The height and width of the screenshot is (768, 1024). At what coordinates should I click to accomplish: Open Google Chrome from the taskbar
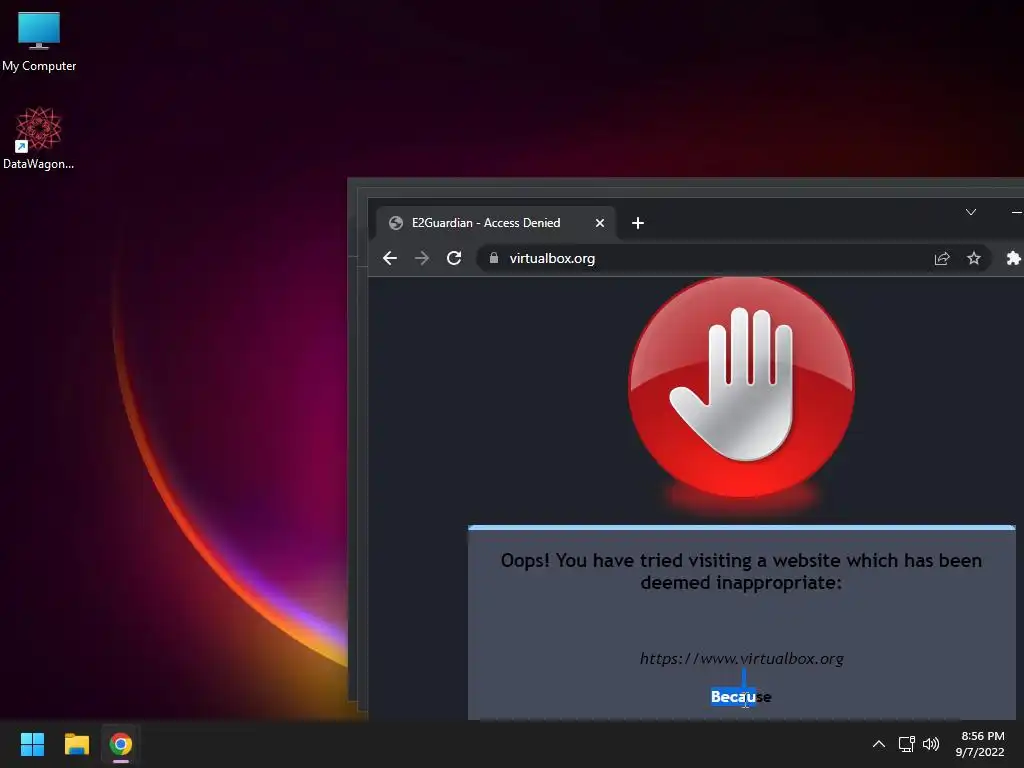click(121, 744)
